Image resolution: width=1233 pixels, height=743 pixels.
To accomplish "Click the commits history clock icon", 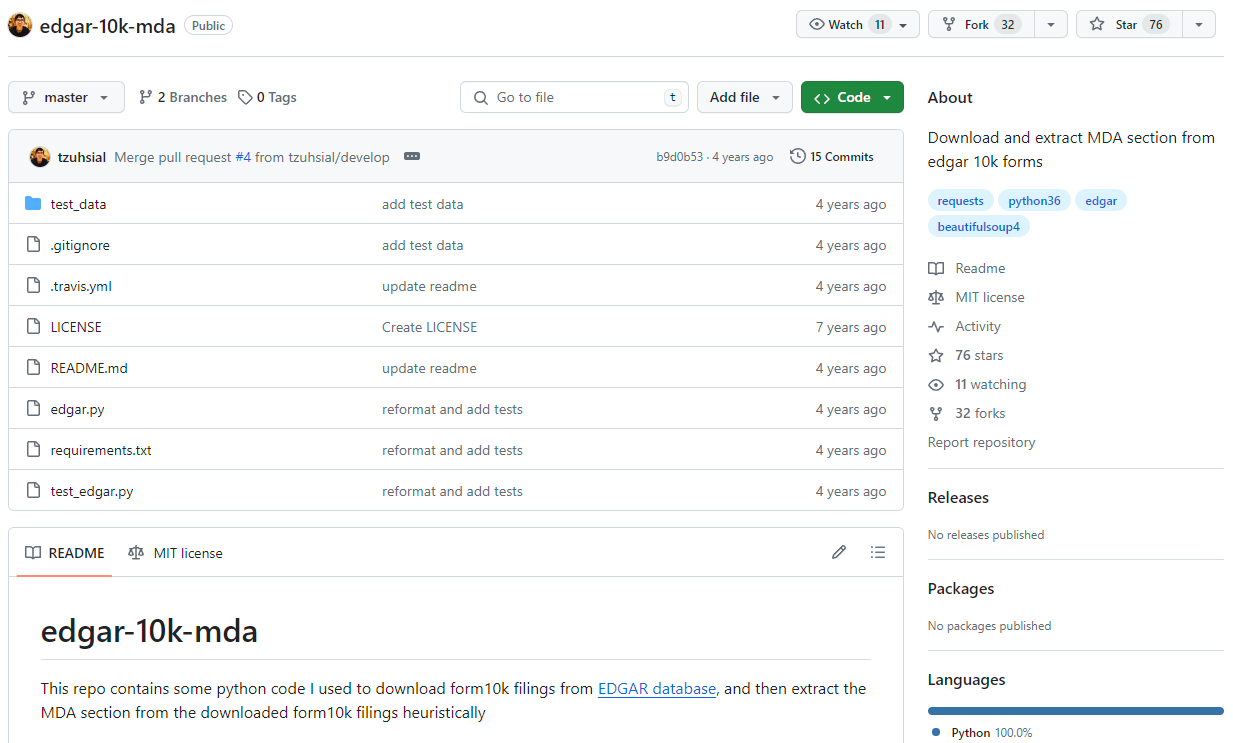I will (x=797, y=157).
